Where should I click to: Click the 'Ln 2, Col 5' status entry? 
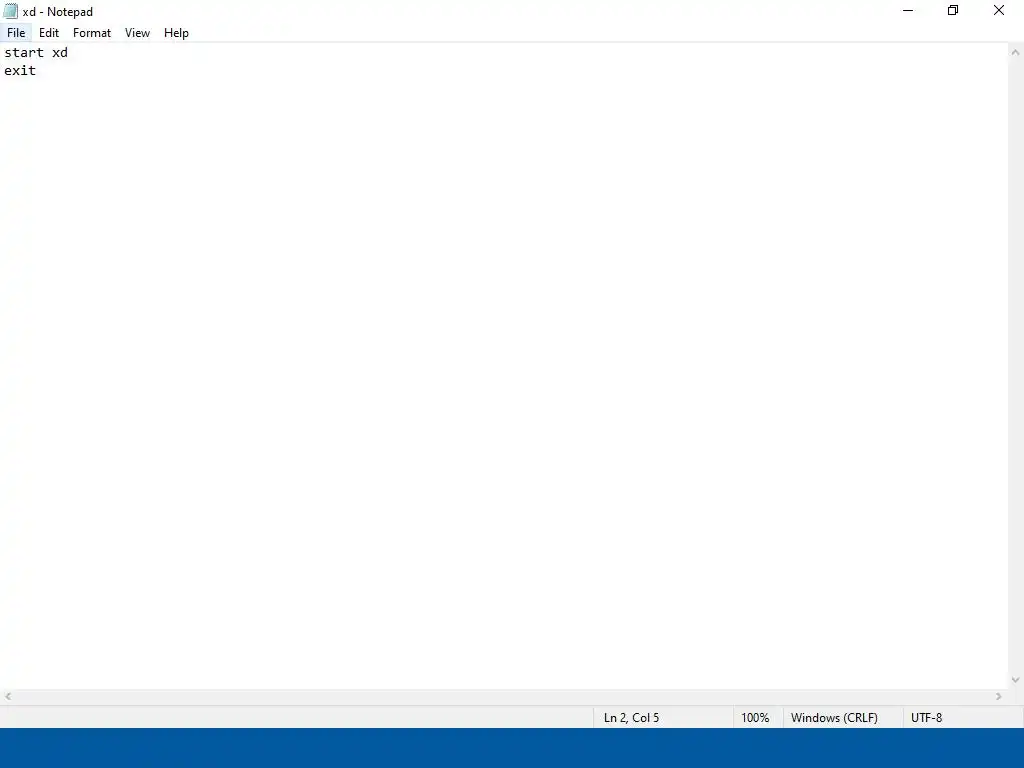632,718
